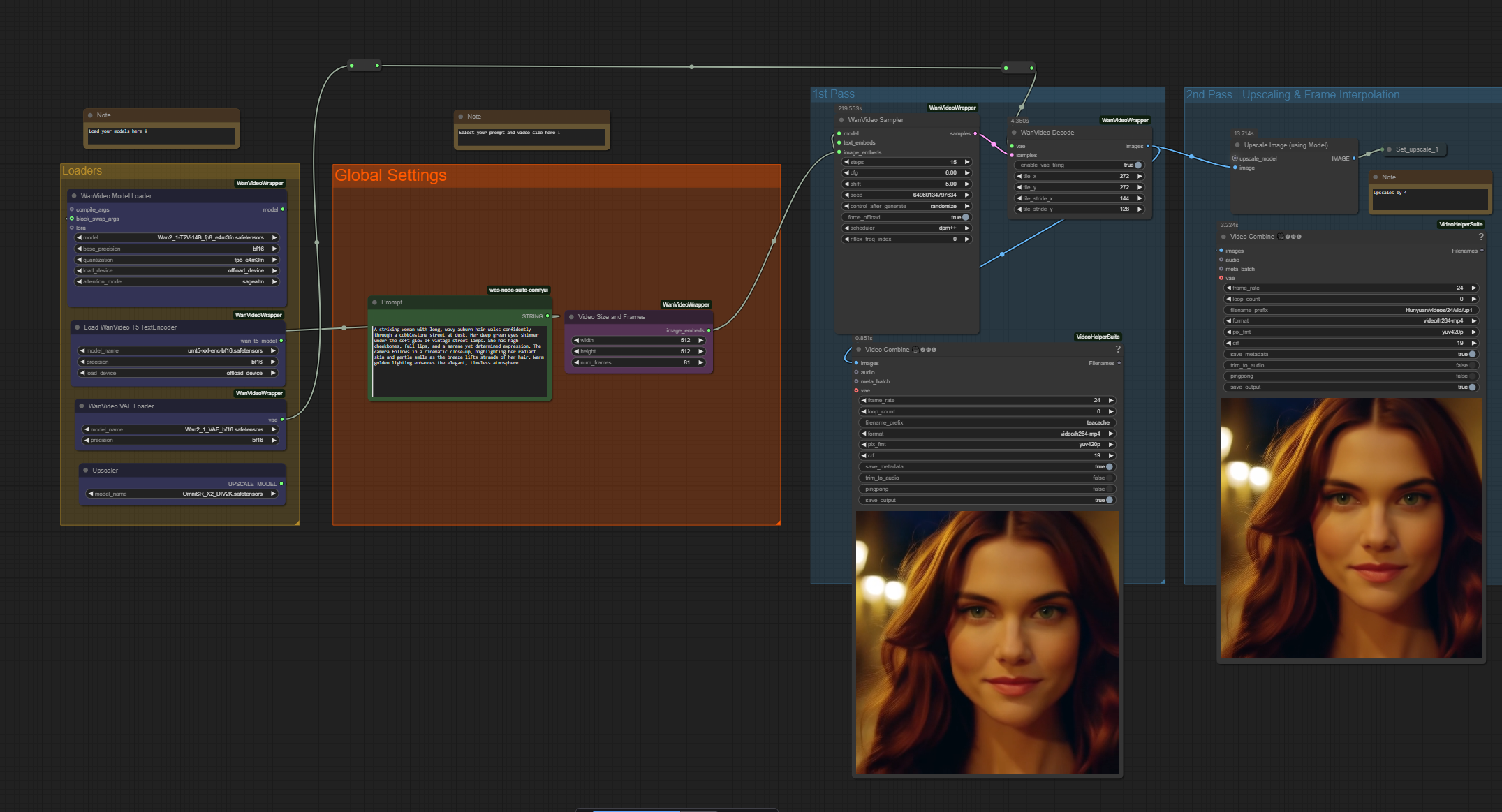1502x812 pixels.
Task: Enable pingpong in the teacache Video Combine node
Action: pyautogui.click(x=1109, y=489)
